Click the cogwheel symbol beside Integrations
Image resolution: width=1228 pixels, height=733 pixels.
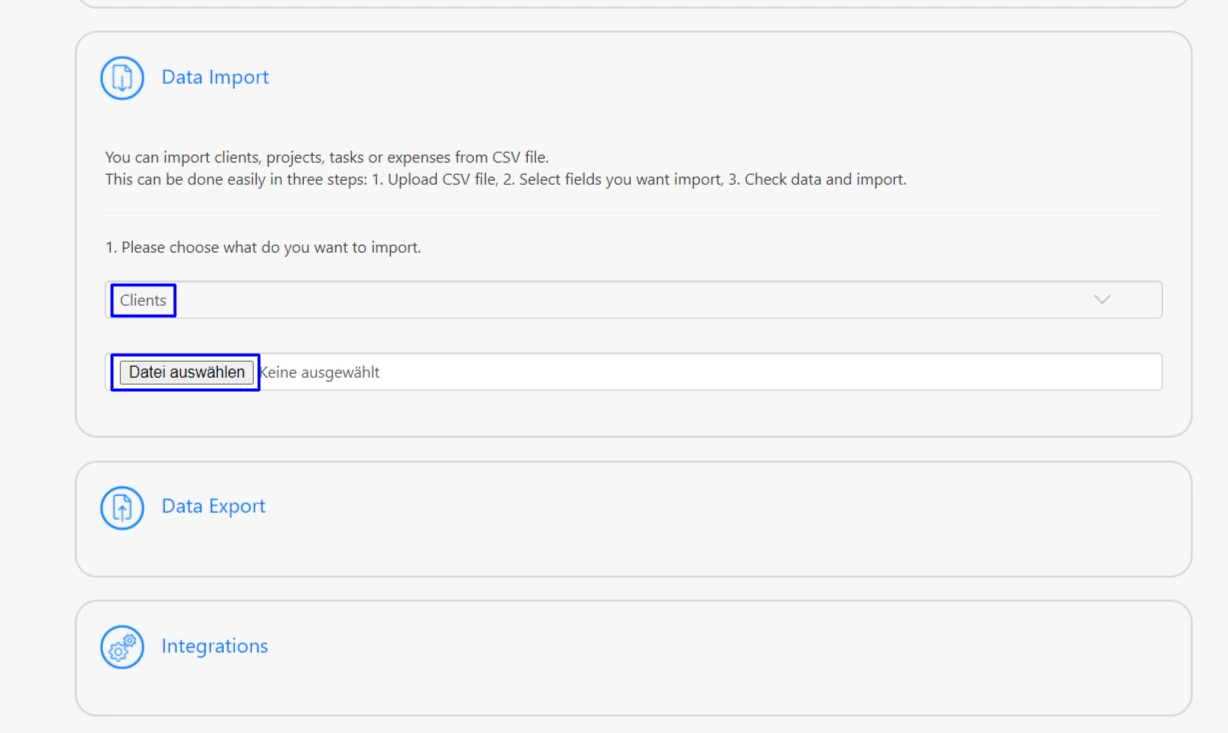121,646
